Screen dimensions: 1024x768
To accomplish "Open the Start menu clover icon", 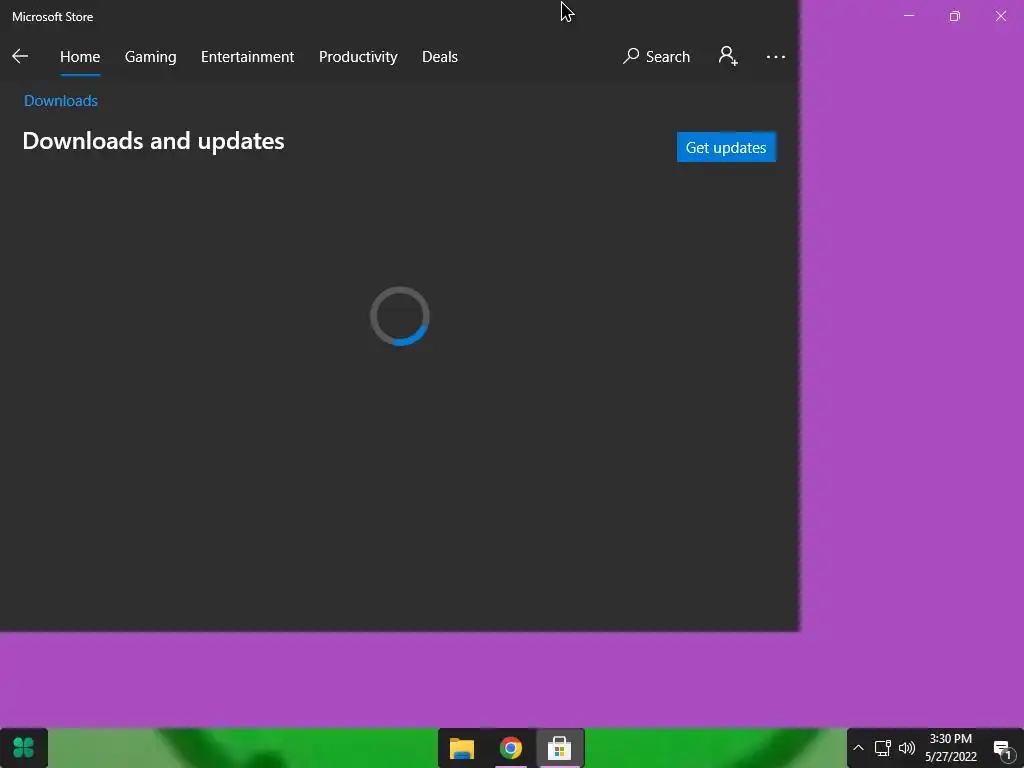I will tap(24, 748).
